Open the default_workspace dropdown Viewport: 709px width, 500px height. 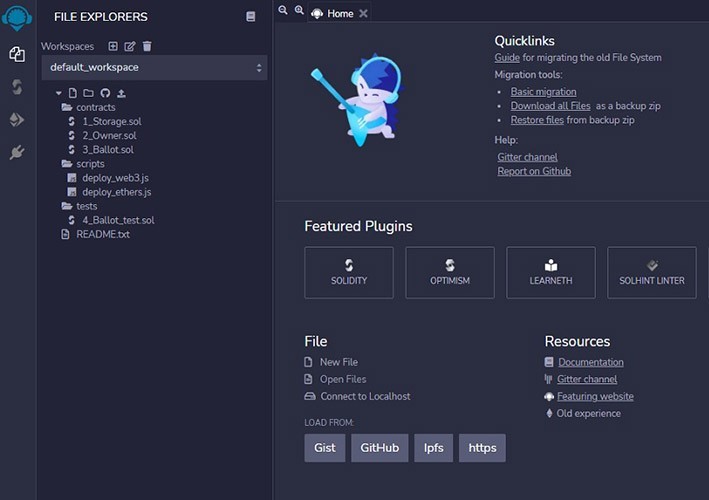(x=154, y=67)
